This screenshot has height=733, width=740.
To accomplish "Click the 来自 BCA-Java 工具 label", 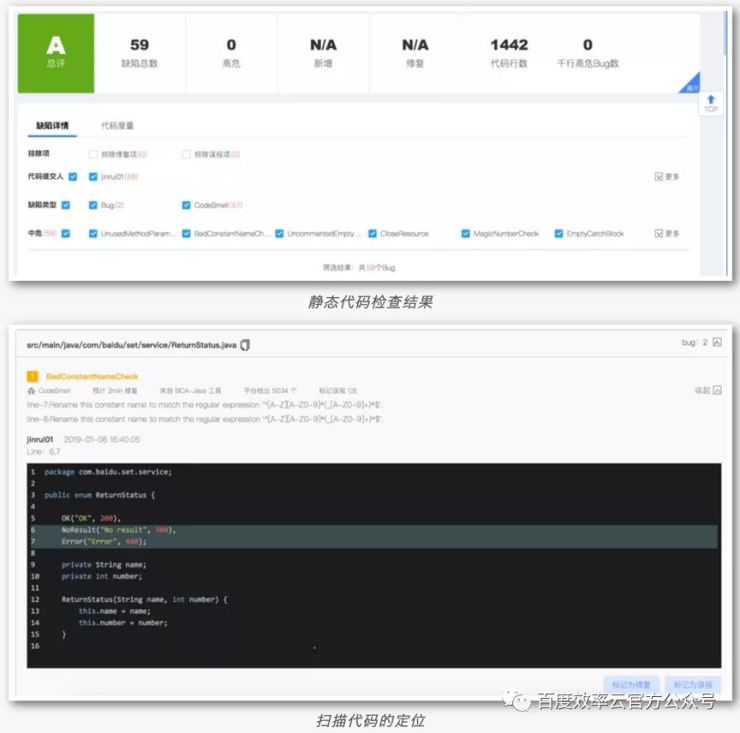I will click(191, 391).
